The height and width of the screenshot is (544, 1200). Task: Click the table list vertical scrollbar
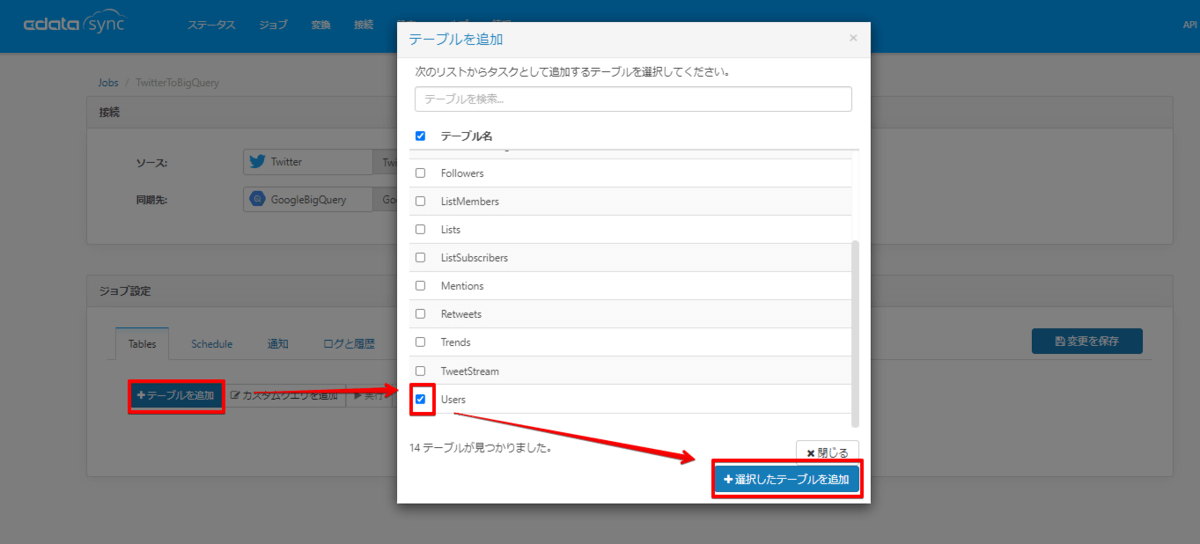pyautogui.click(x=854, y=333)
